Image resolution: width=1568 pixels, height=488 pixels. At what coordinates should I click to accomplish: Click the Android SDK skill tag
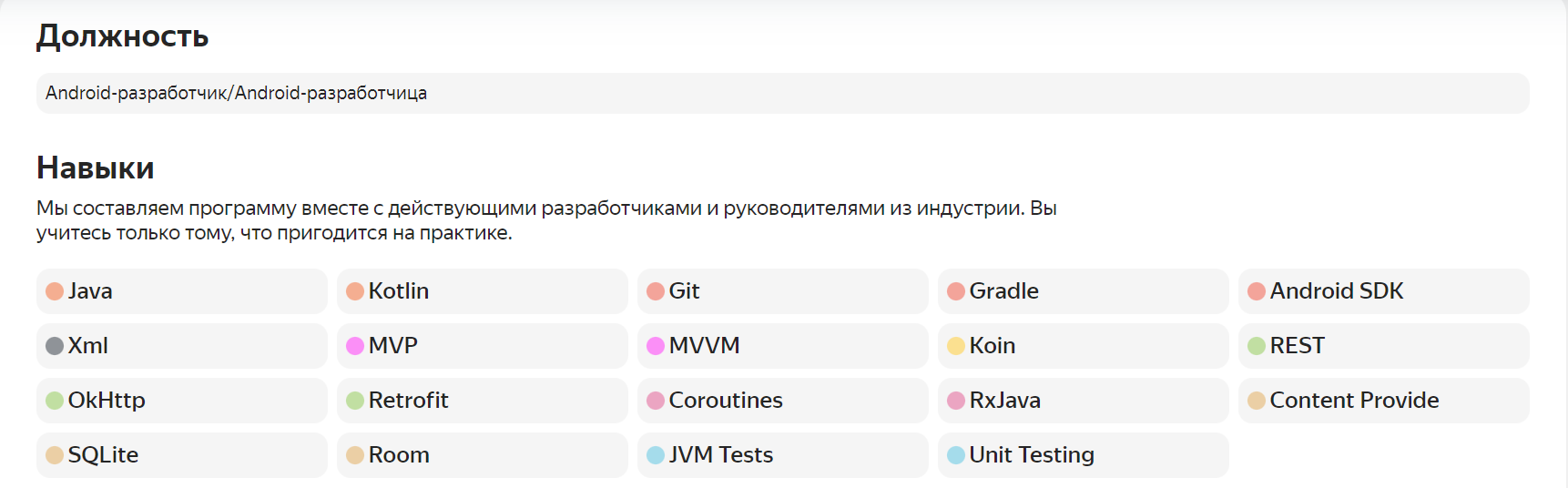(1383, 291)
